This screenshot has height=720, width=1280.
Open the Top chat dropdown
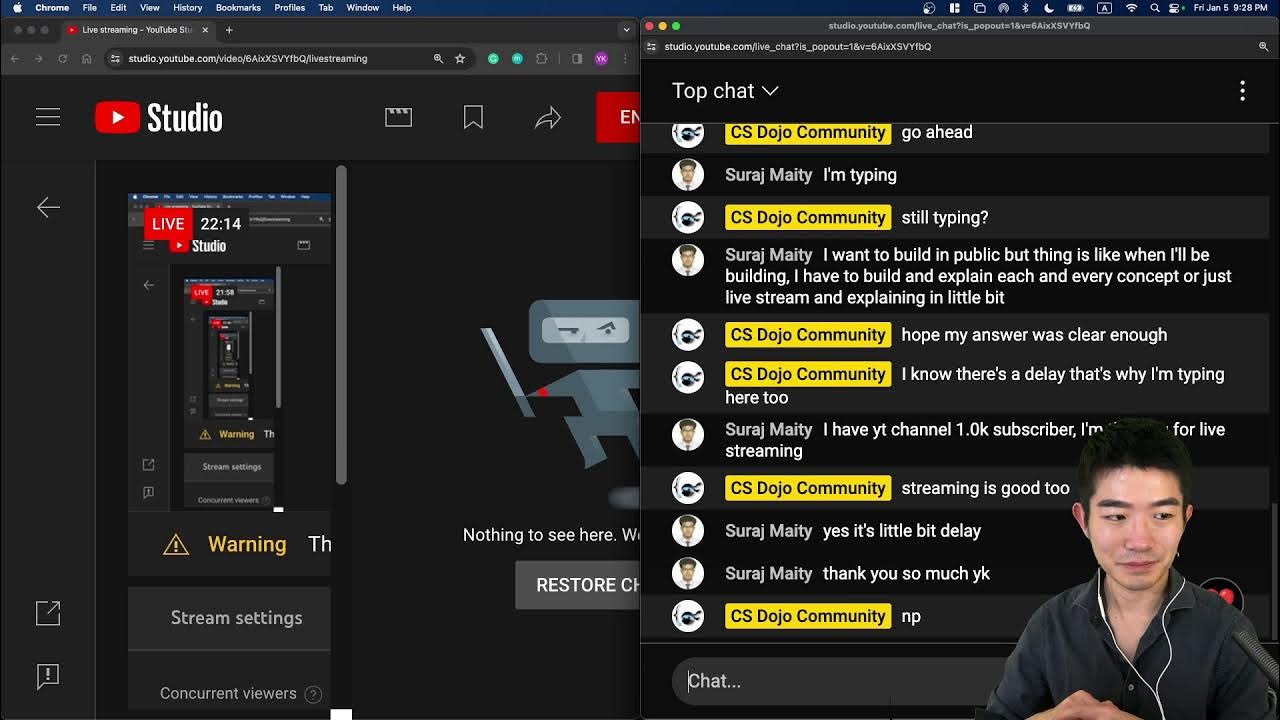[x=725, y=91]
